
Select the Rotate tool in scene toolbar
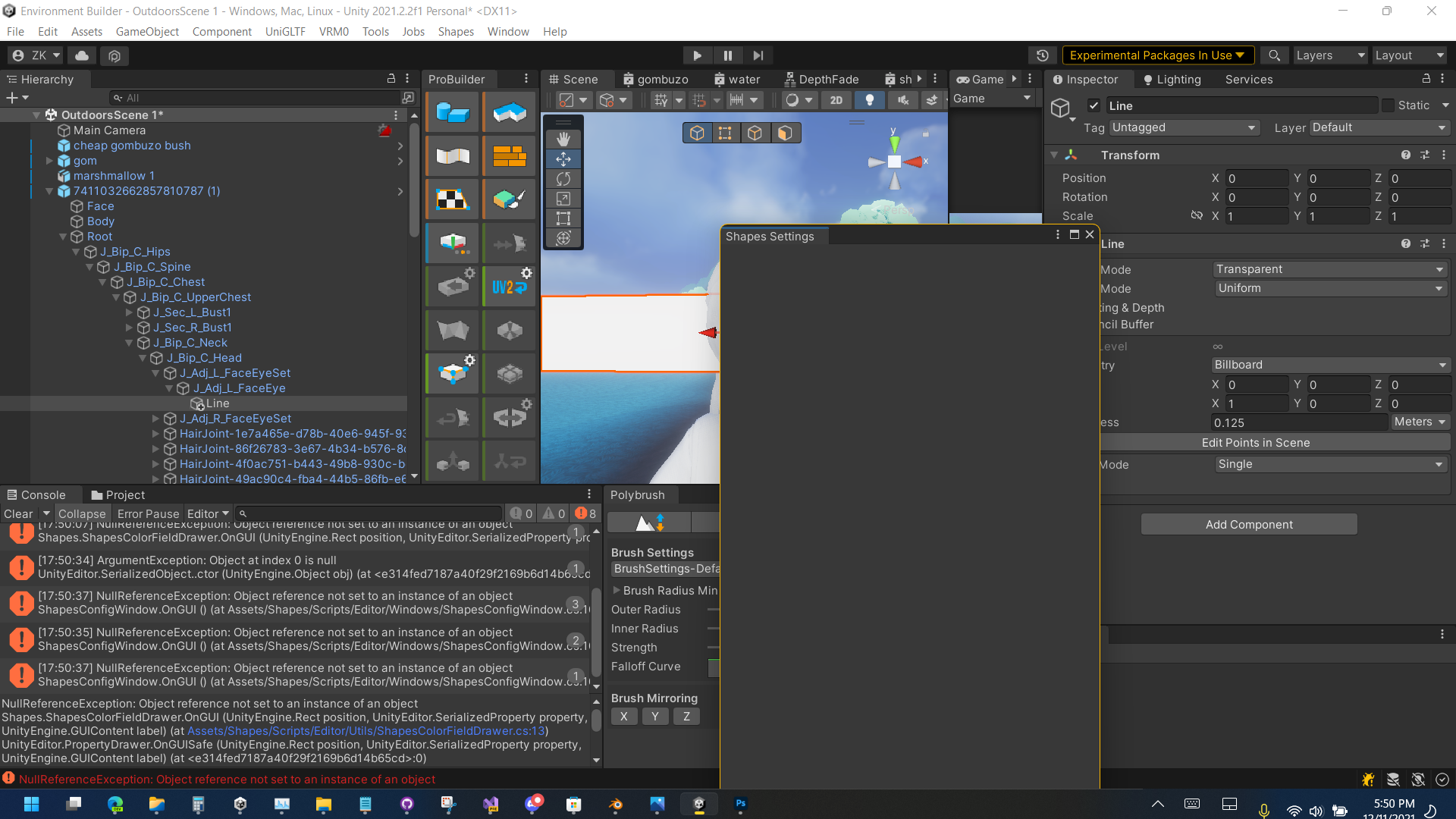pos(563,178)
